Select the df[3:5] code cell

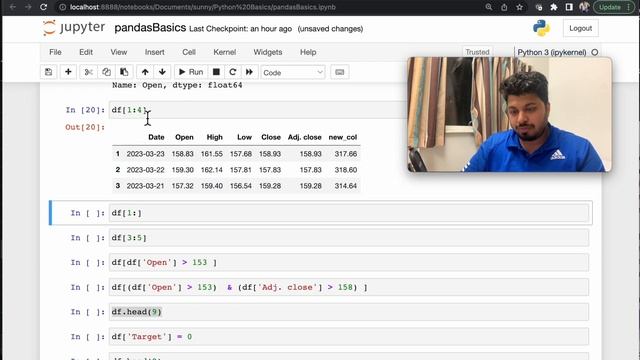349,238
